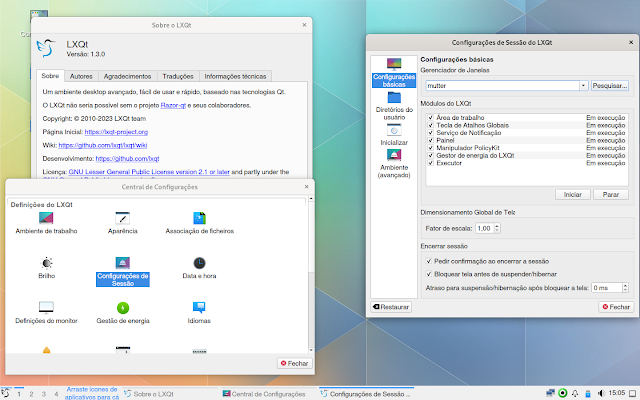Switch to Autores tab
The image size is (640, 400).
pyautogui.click(x=81, y=76)
